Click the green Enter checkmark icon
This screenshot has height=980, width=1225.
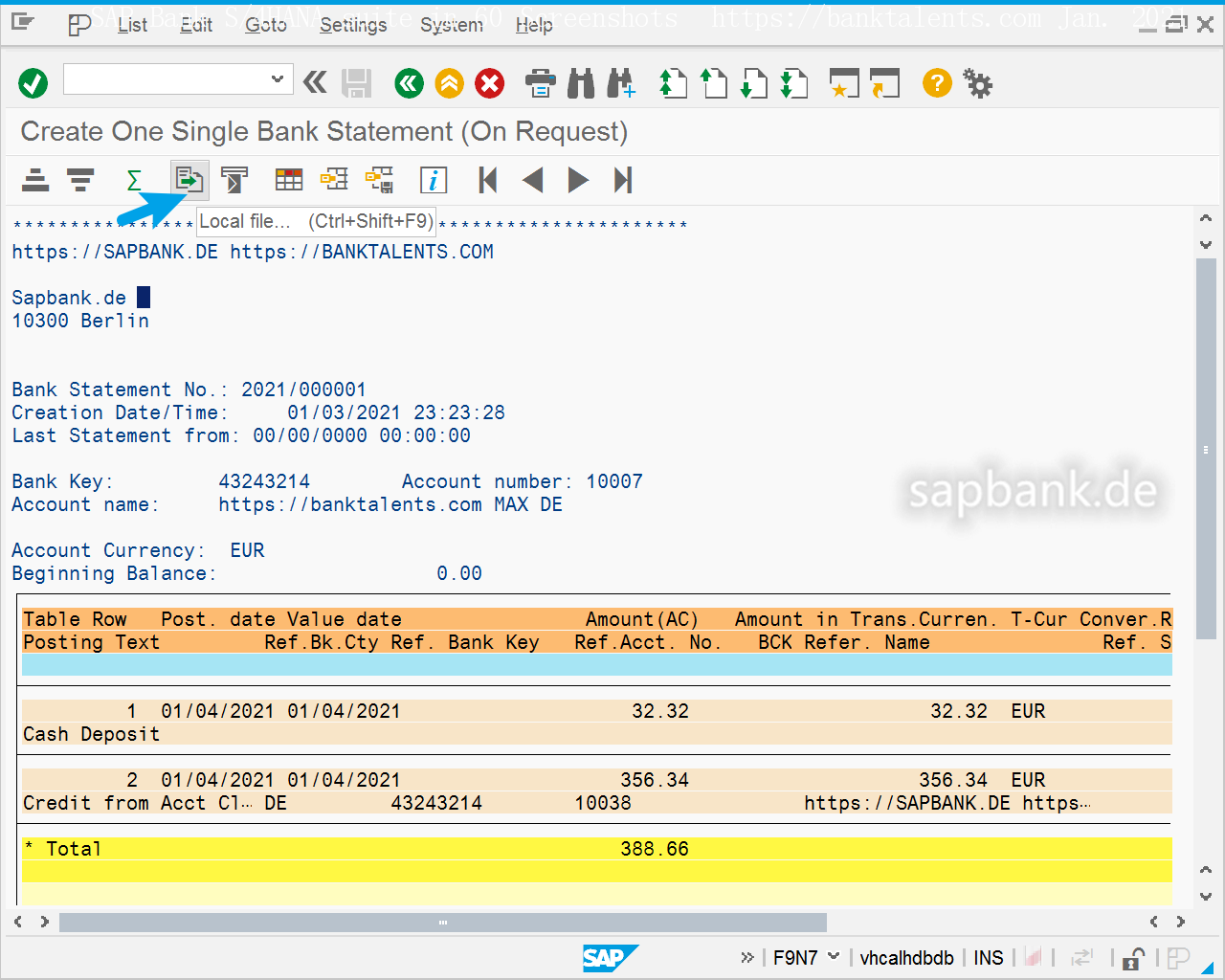(x=33, y=83)
